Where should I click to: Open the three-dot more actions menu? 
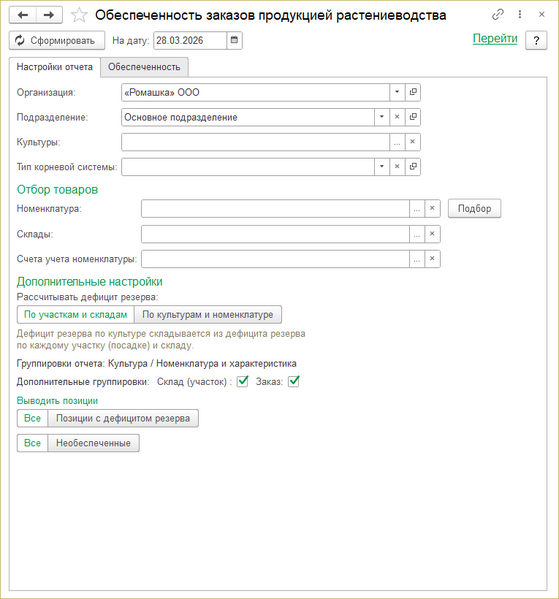pyautogui.click(x=520, y=15)
